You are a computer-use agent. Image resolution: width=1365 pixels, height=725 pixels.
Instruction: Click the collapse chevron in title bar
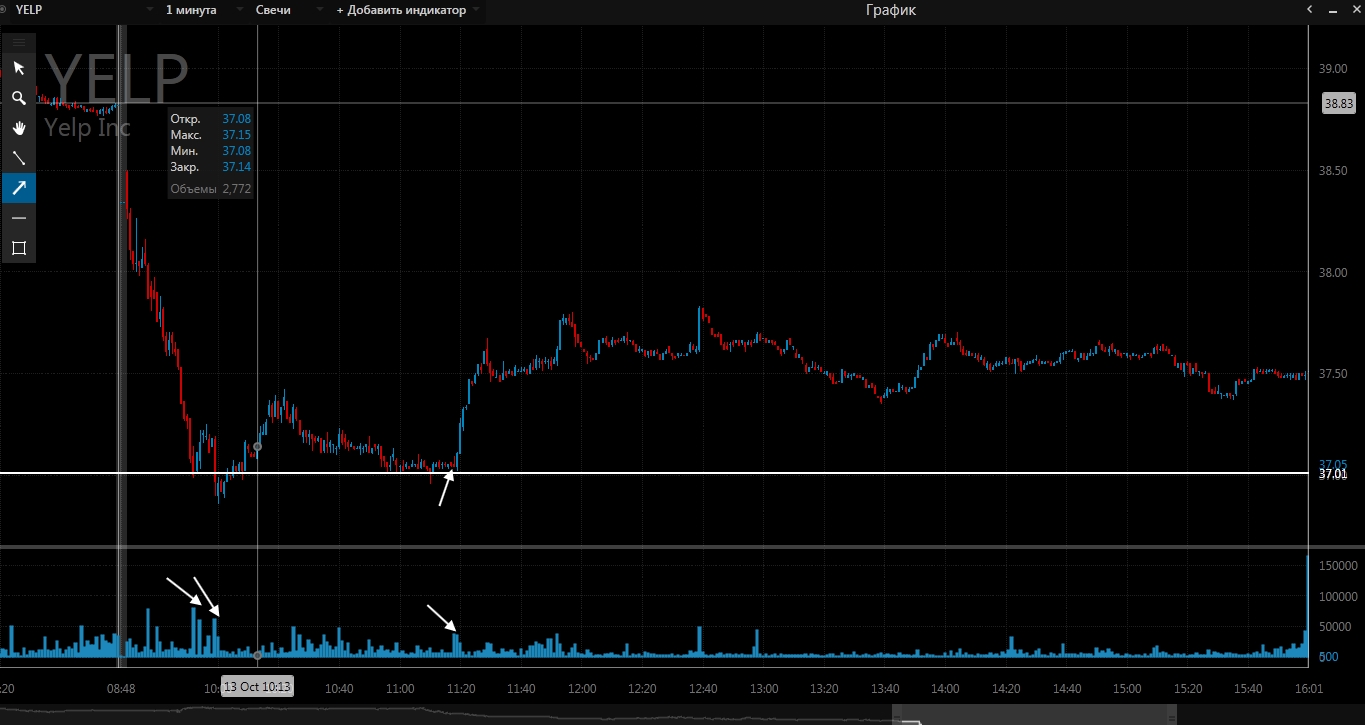[1309, 10]
